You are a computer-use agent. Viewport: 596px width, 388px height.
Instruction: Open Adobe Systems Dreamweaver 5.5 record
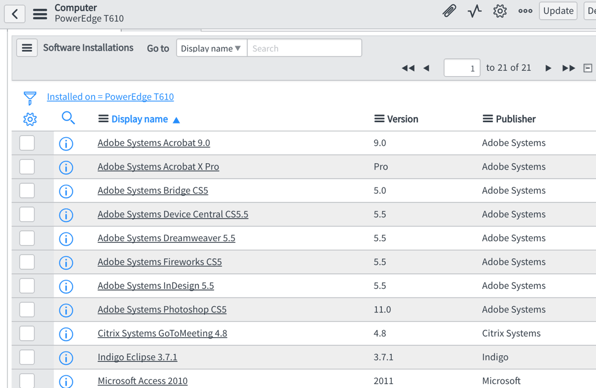point(166,238)
